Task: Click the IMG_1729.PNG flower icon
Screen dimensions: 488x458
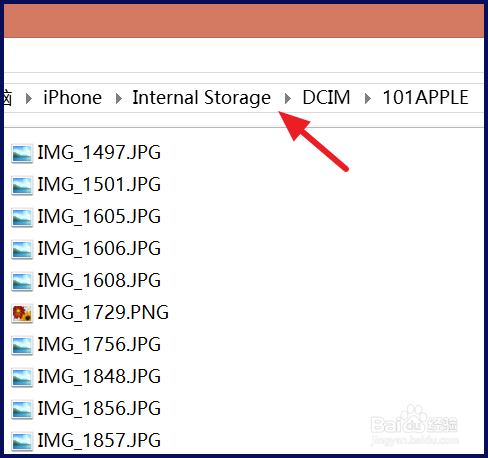Action: [22, 313]
